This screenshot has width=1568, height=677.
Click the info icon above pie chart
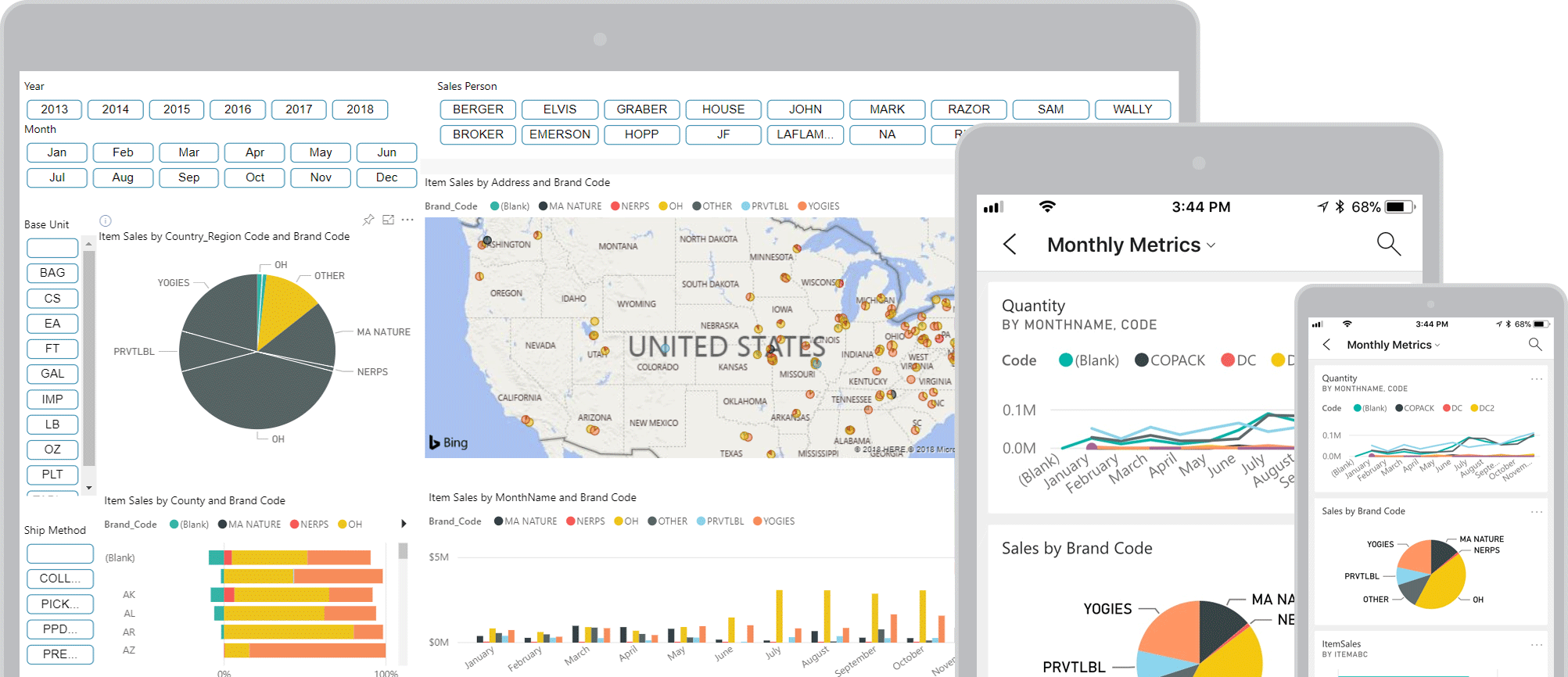pos(106,221)
